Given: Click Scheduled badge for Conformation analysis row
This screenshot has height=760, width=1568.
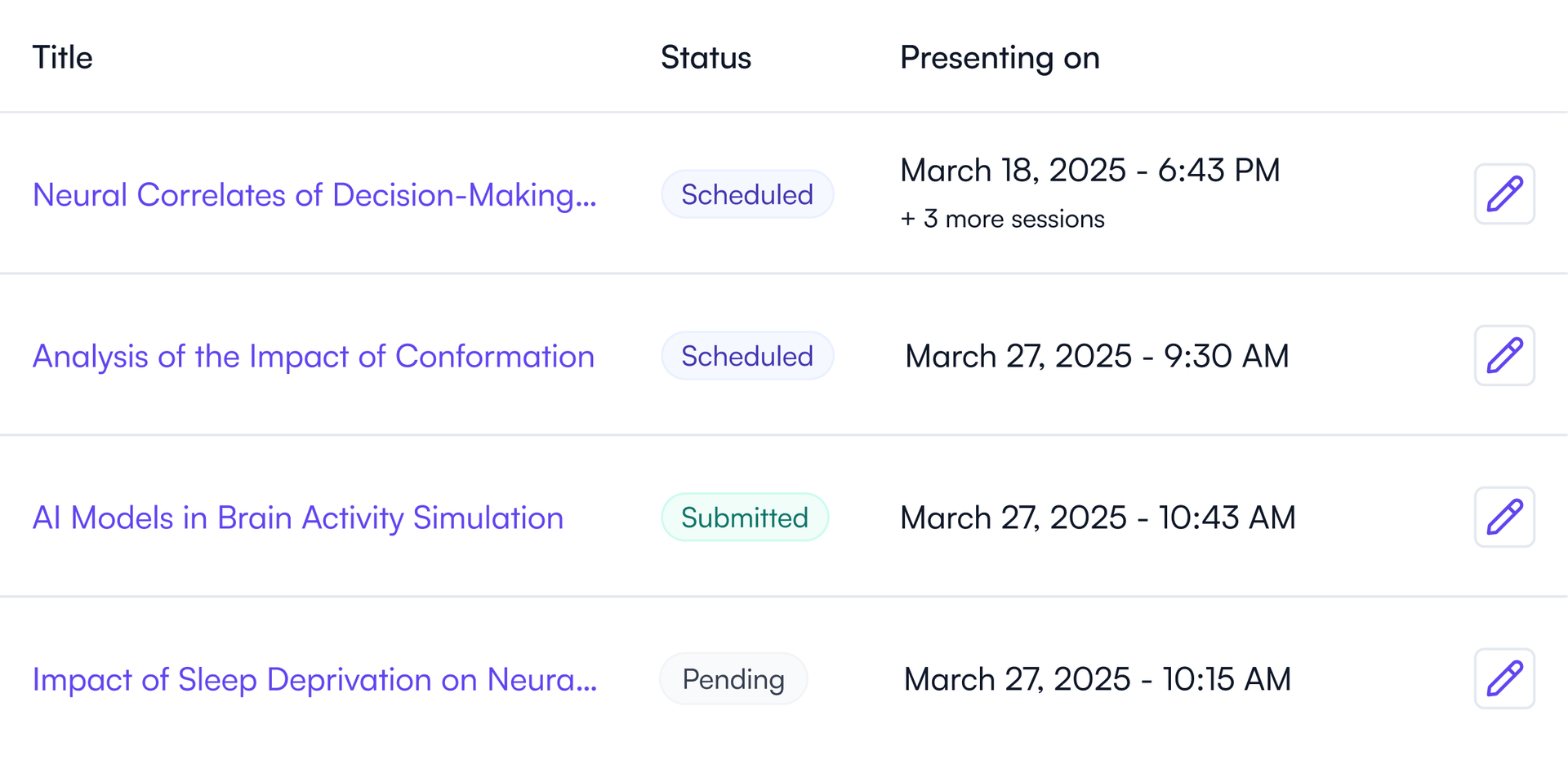Looking at the screenshot, I should 747,357.
